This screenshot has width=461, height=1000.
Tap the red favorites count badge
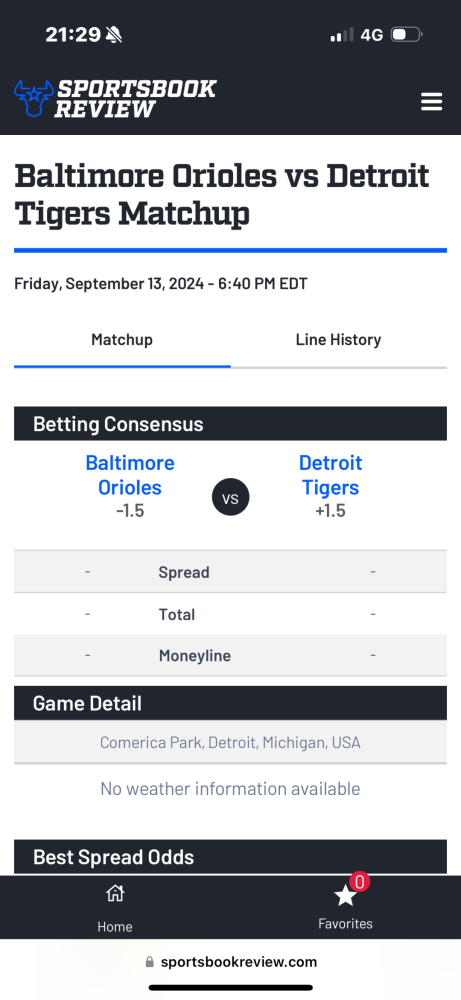[x=360, y=882]
